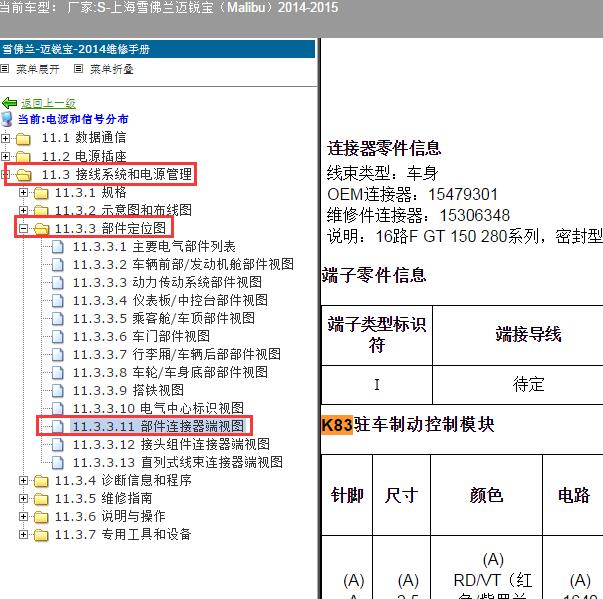Expand the 11.2 电源插座 node

point(5,156)
